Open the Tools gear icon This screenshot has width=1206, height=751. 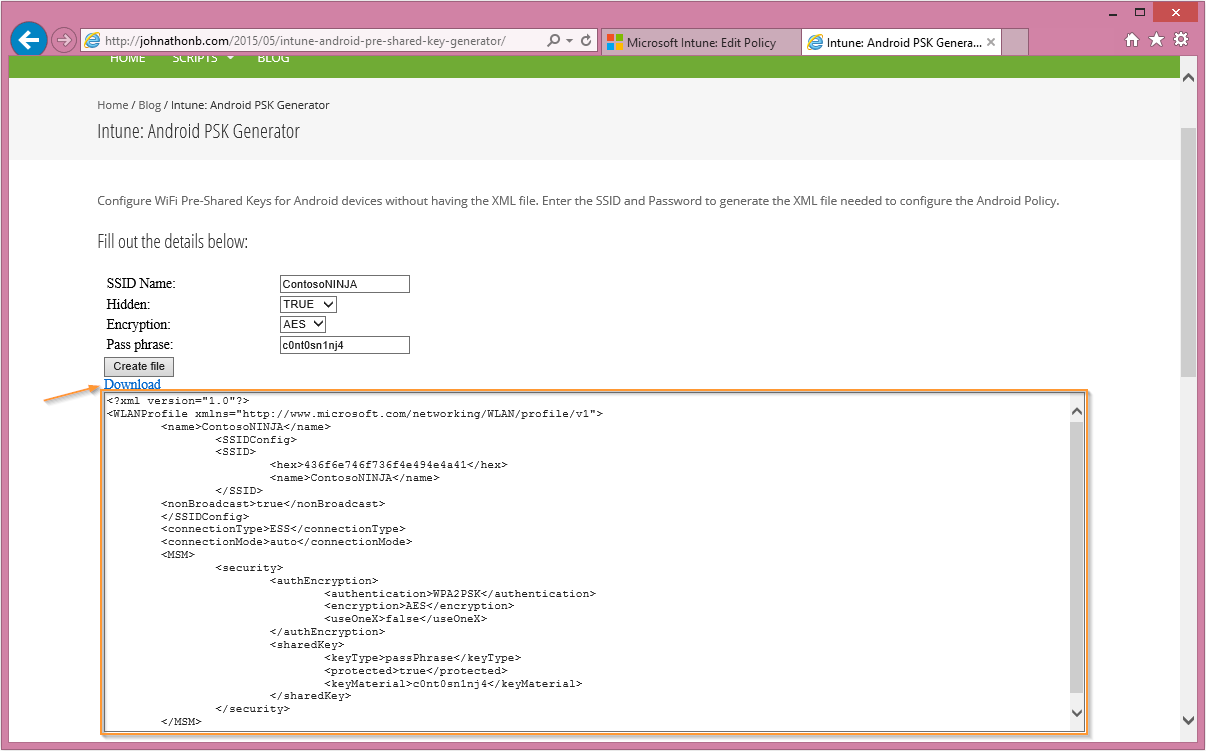tap(1181, 40)
